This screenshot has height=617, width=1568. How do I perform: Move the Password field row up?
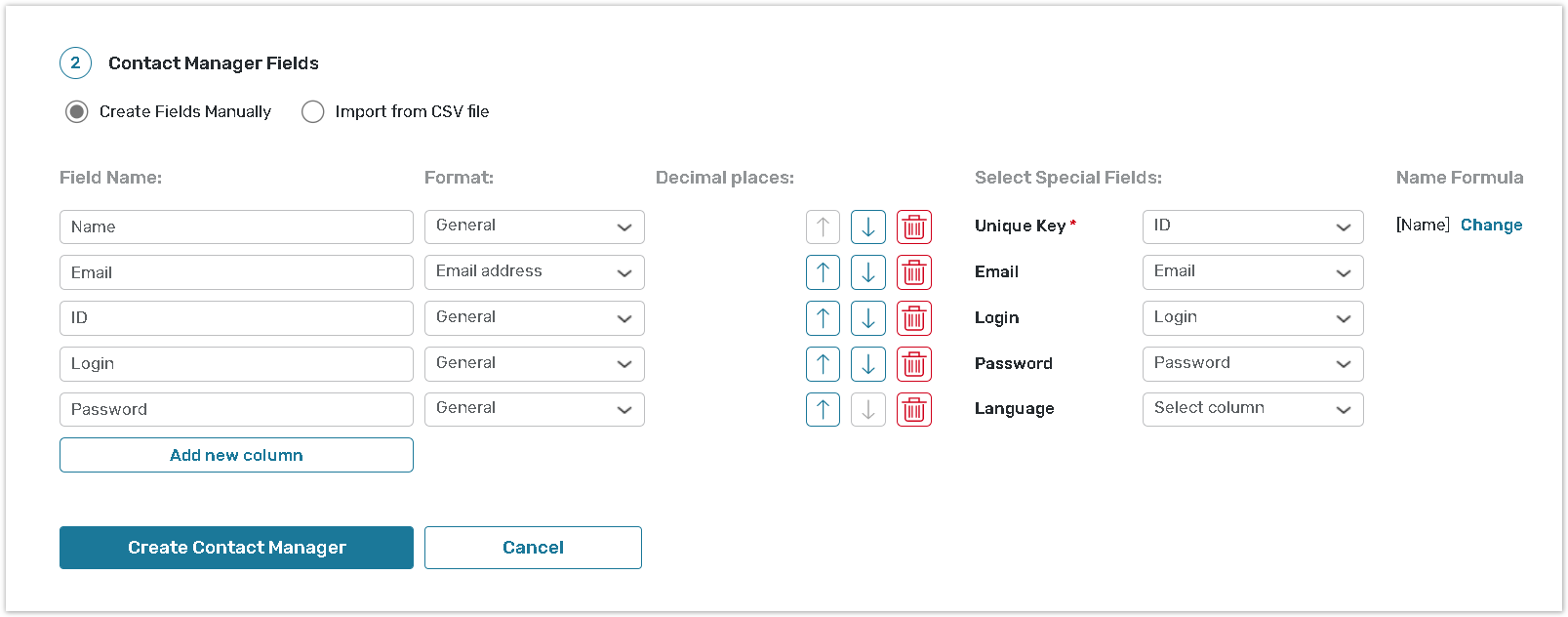[x=823, y=410]
